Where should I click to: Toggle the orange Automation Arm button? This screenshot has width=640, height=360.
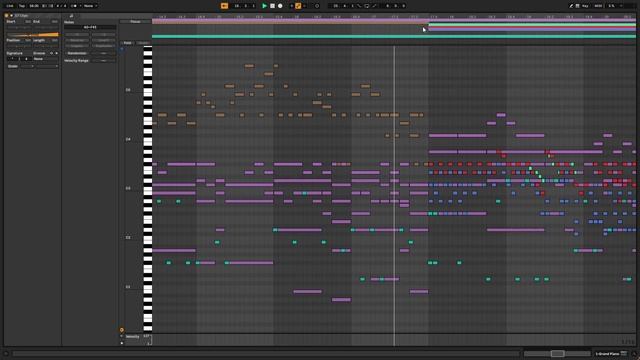pos(298,6)
